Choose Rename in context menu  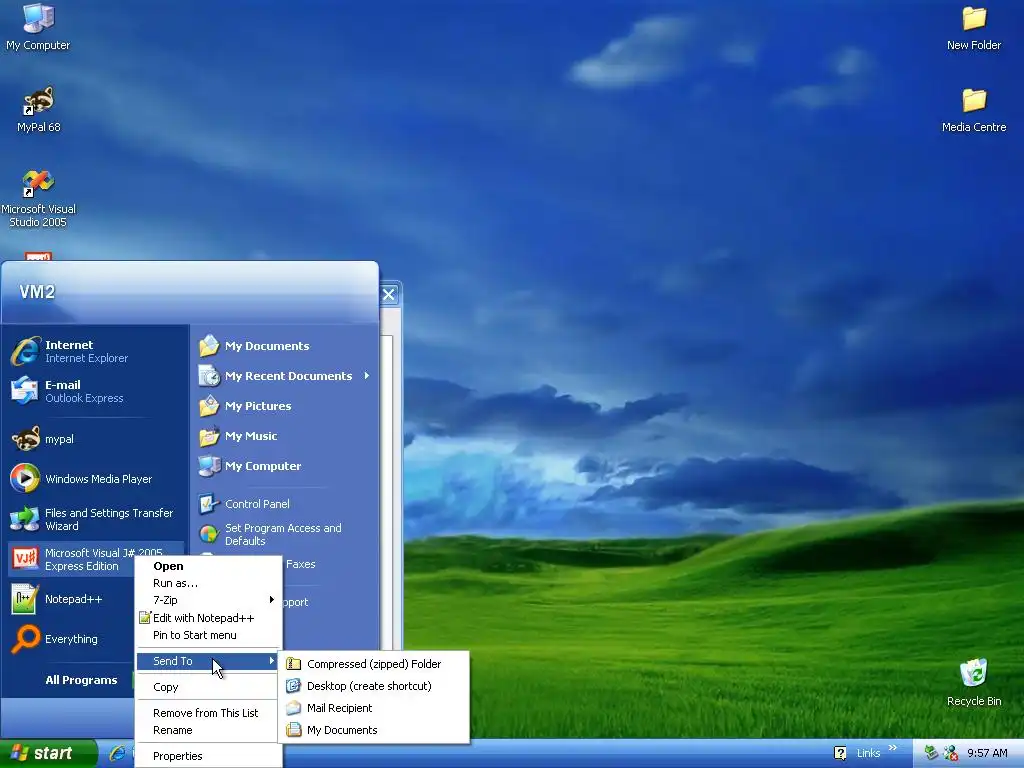208,729
